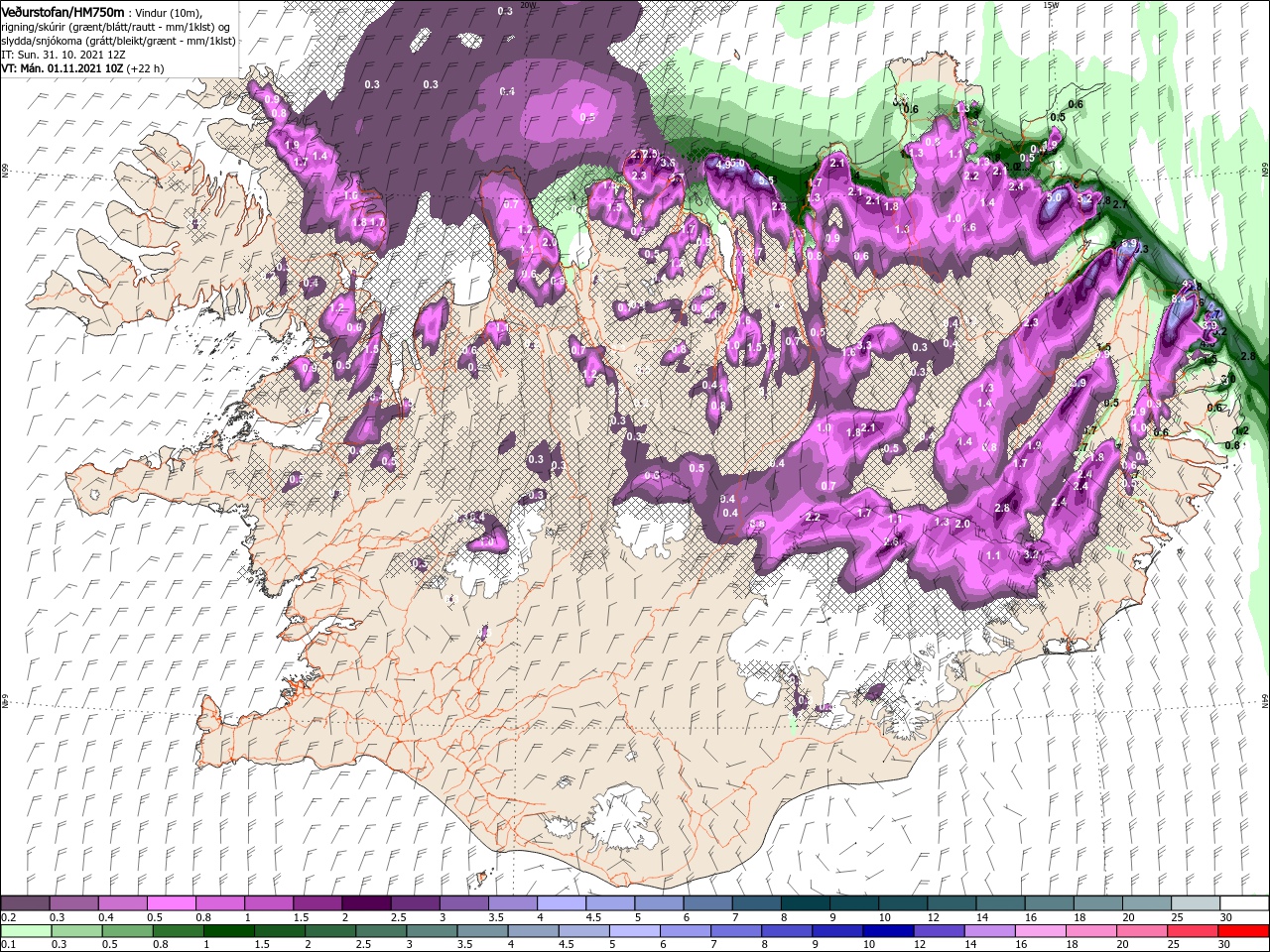Pick the dusky purple 0.2–0.3 snow legend swatch
The width and height of the screenshot is (1270, 952).
[25, 903]
